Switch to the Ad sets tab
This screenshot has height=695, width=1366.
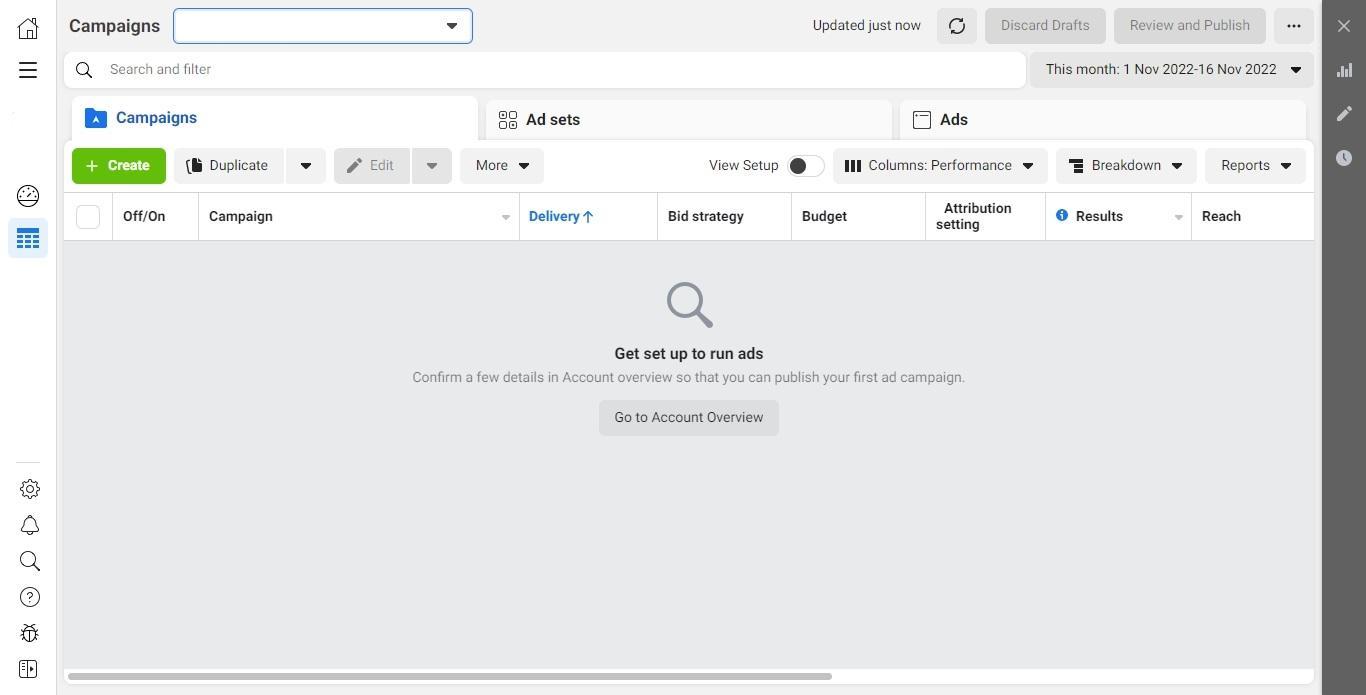coord(688,120)
